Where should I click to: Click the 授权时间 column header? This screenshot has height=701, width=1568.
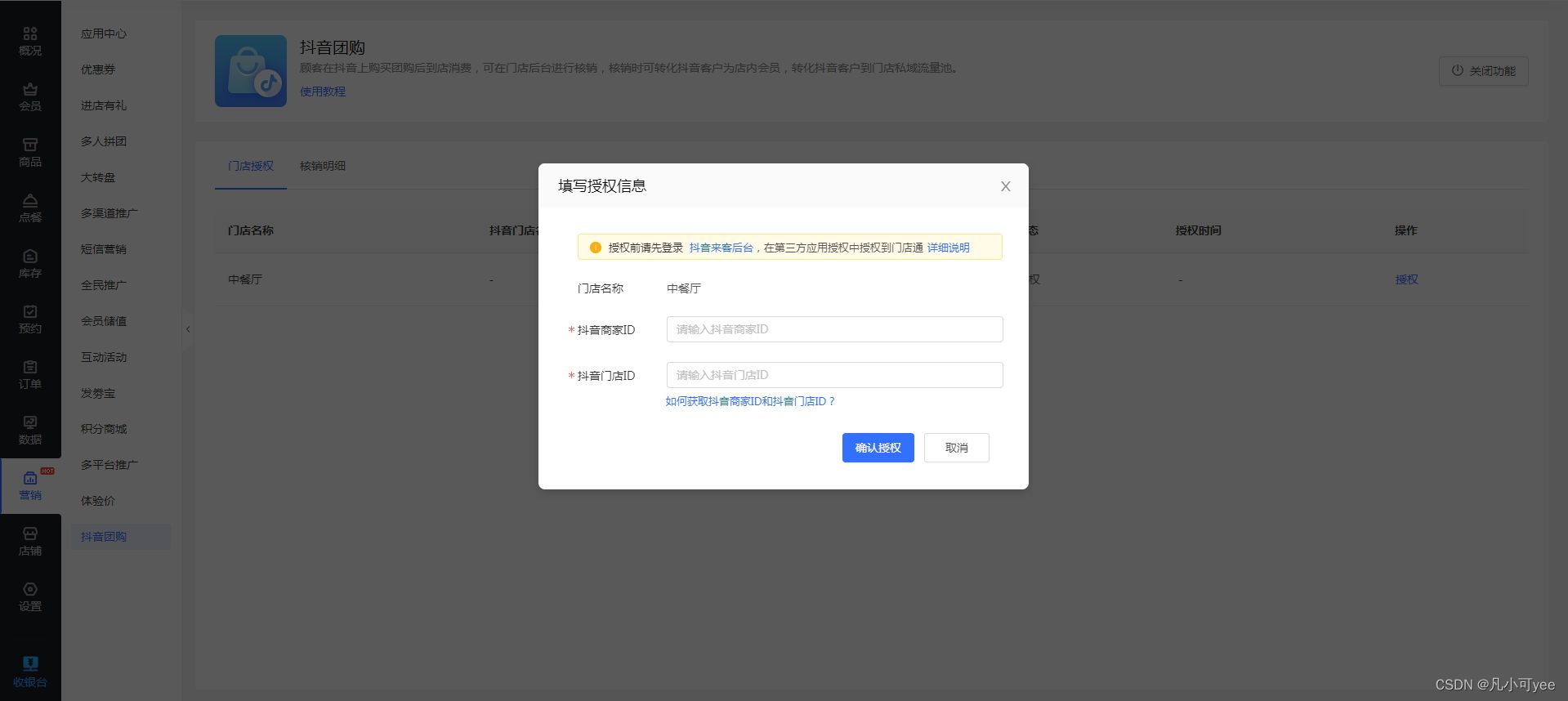1198,230
